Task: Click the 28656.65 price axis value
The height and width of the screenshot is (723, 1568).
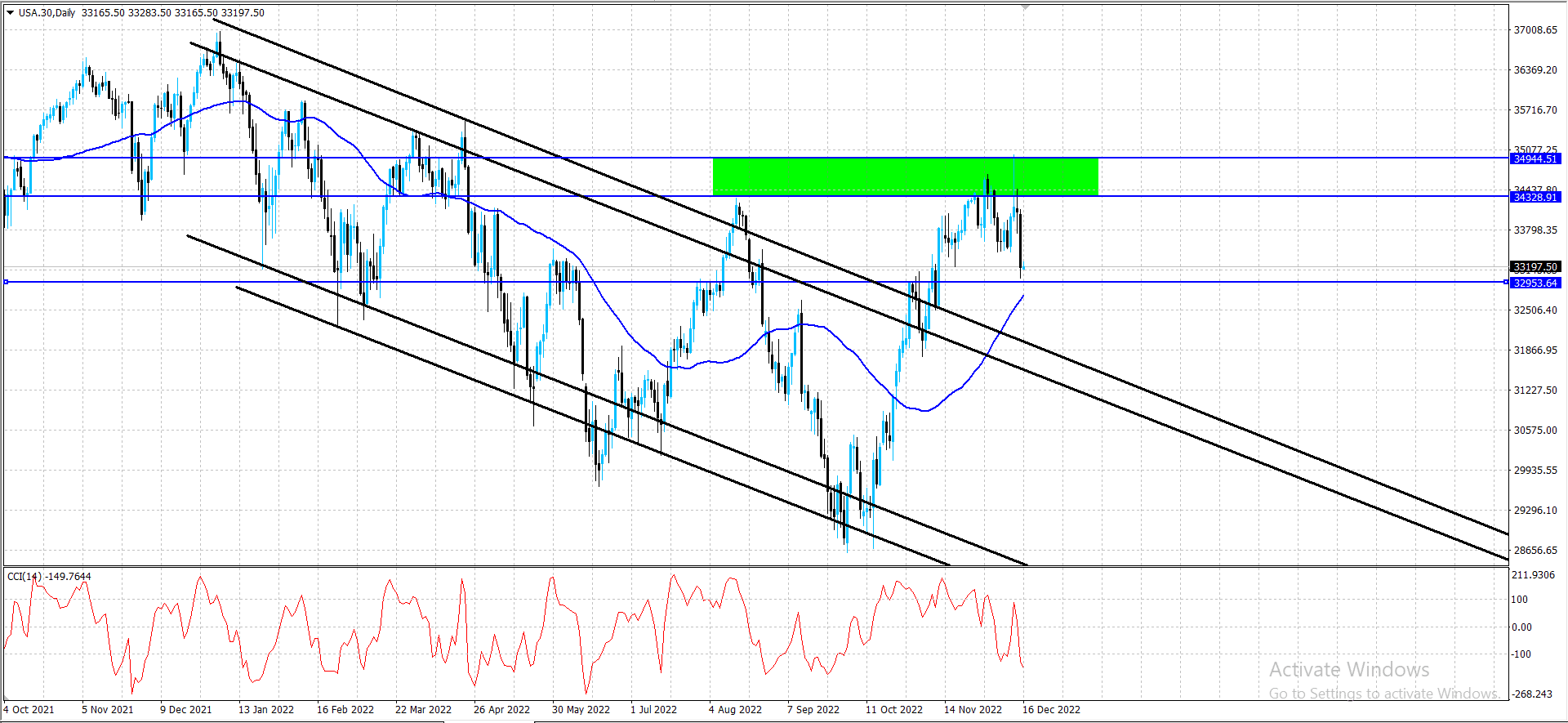Action: [x=1535, y=551]
